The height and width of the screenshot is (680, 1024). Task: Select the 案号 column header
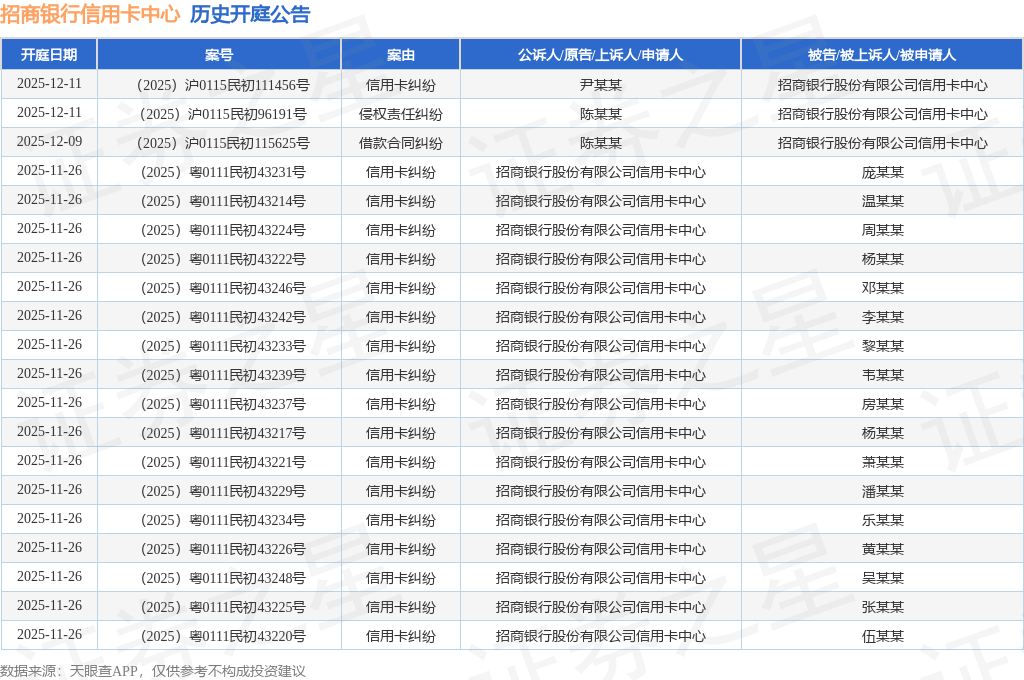tap(219, 55)
